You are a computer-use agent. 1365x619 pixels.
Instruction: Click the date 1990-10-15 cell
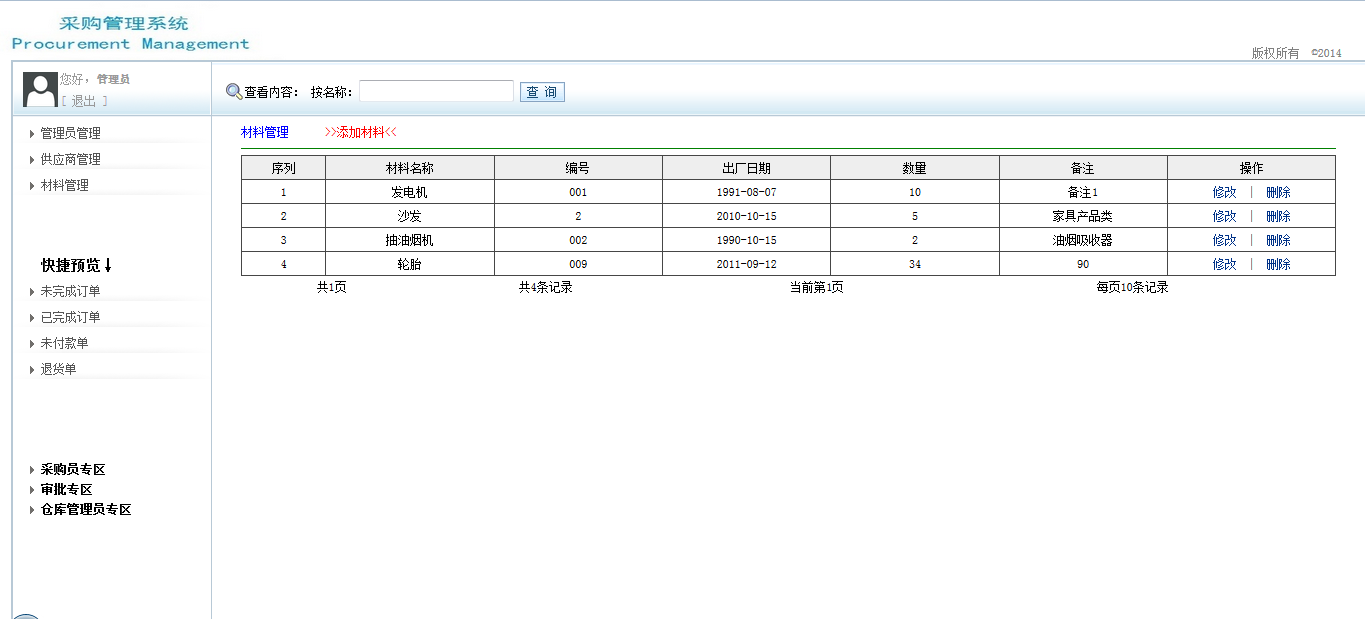click(746, 240)
